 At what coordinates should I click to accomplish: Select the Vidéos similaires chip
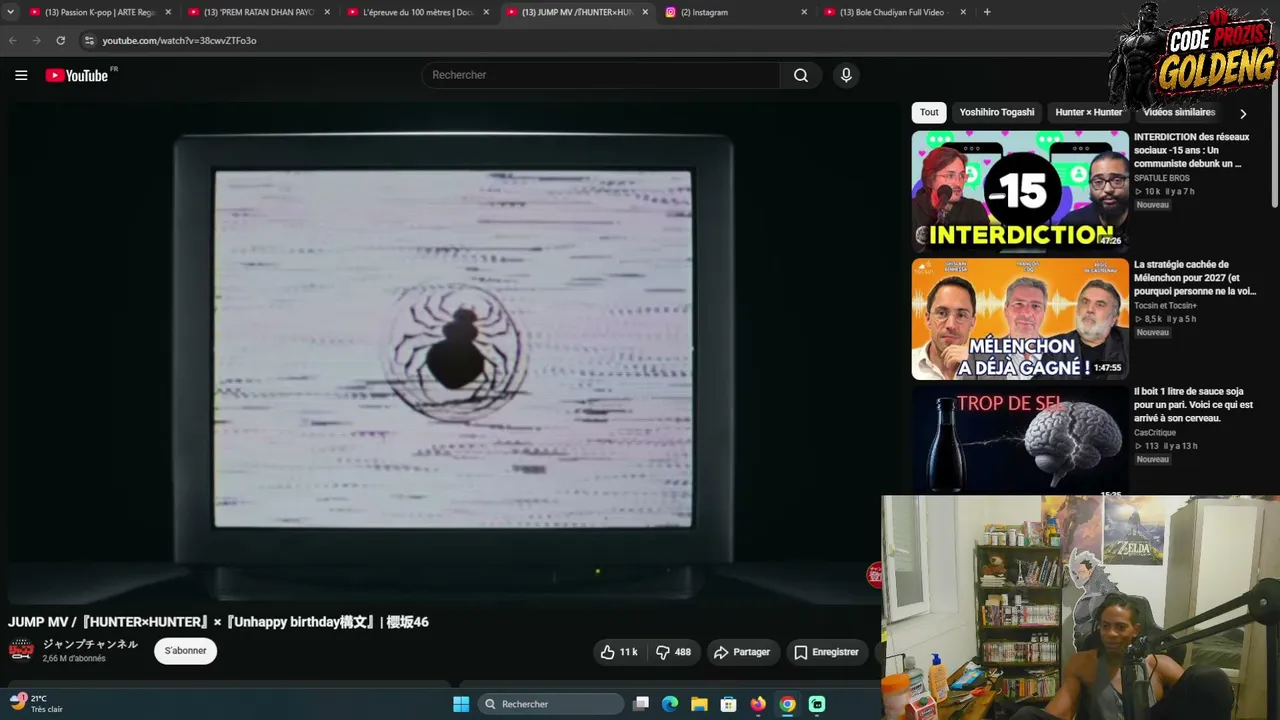[x=1179, y=112]
